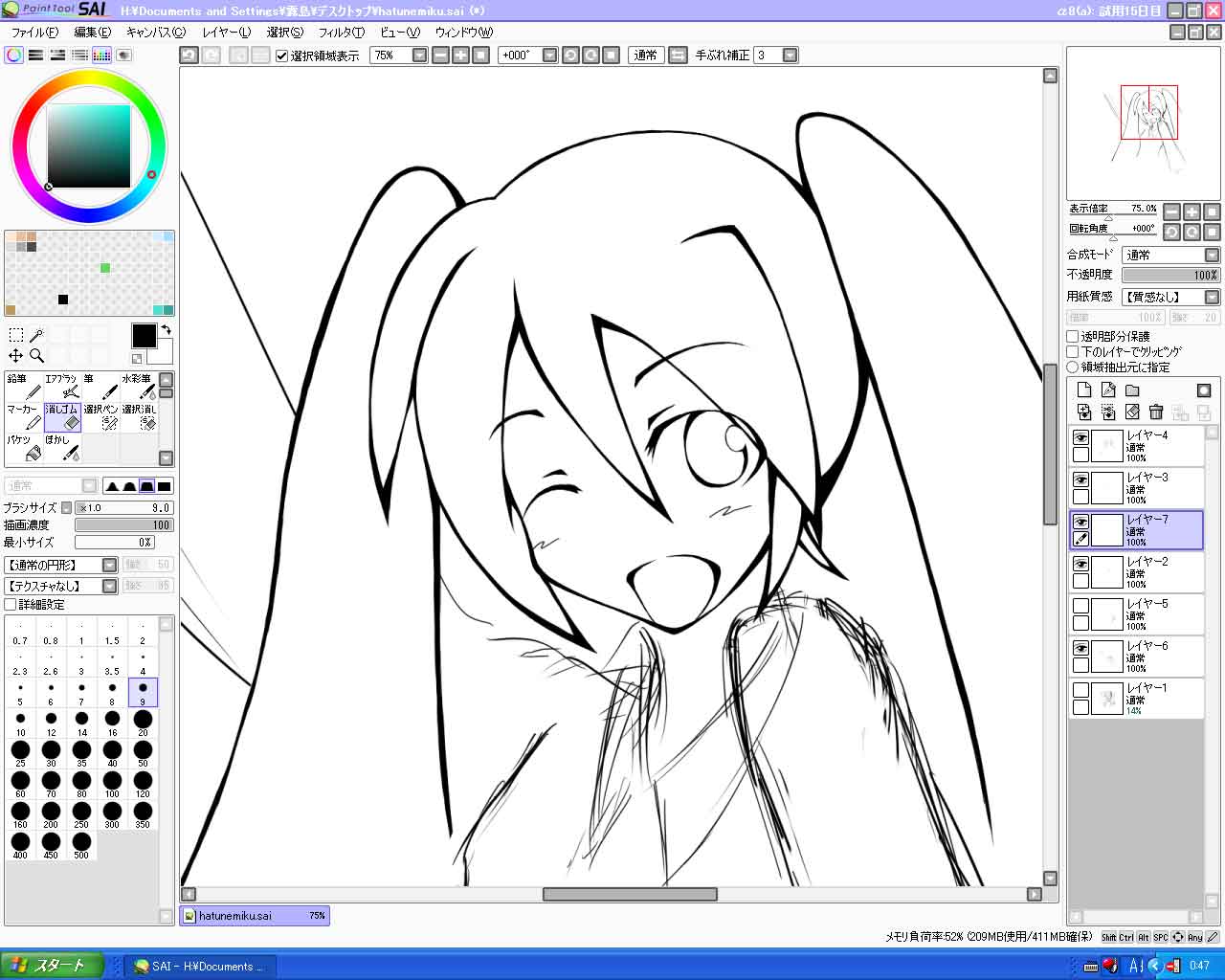Open the ファイル(F) menu
Screen dimensions: 1225x980
(x=34, y=32)
